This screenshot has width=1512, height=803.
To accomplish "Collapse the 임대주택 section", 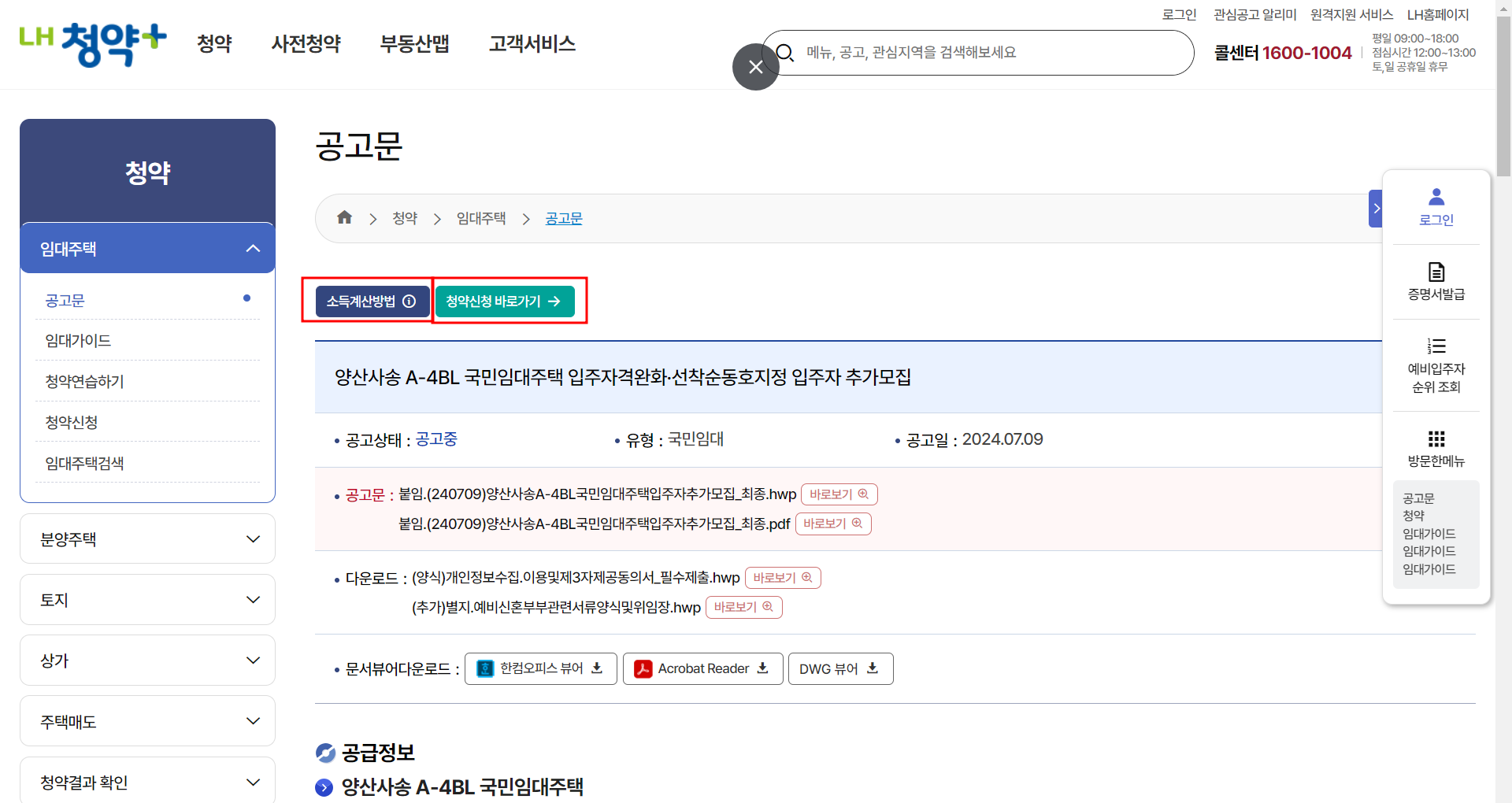I will coord(253,247).
